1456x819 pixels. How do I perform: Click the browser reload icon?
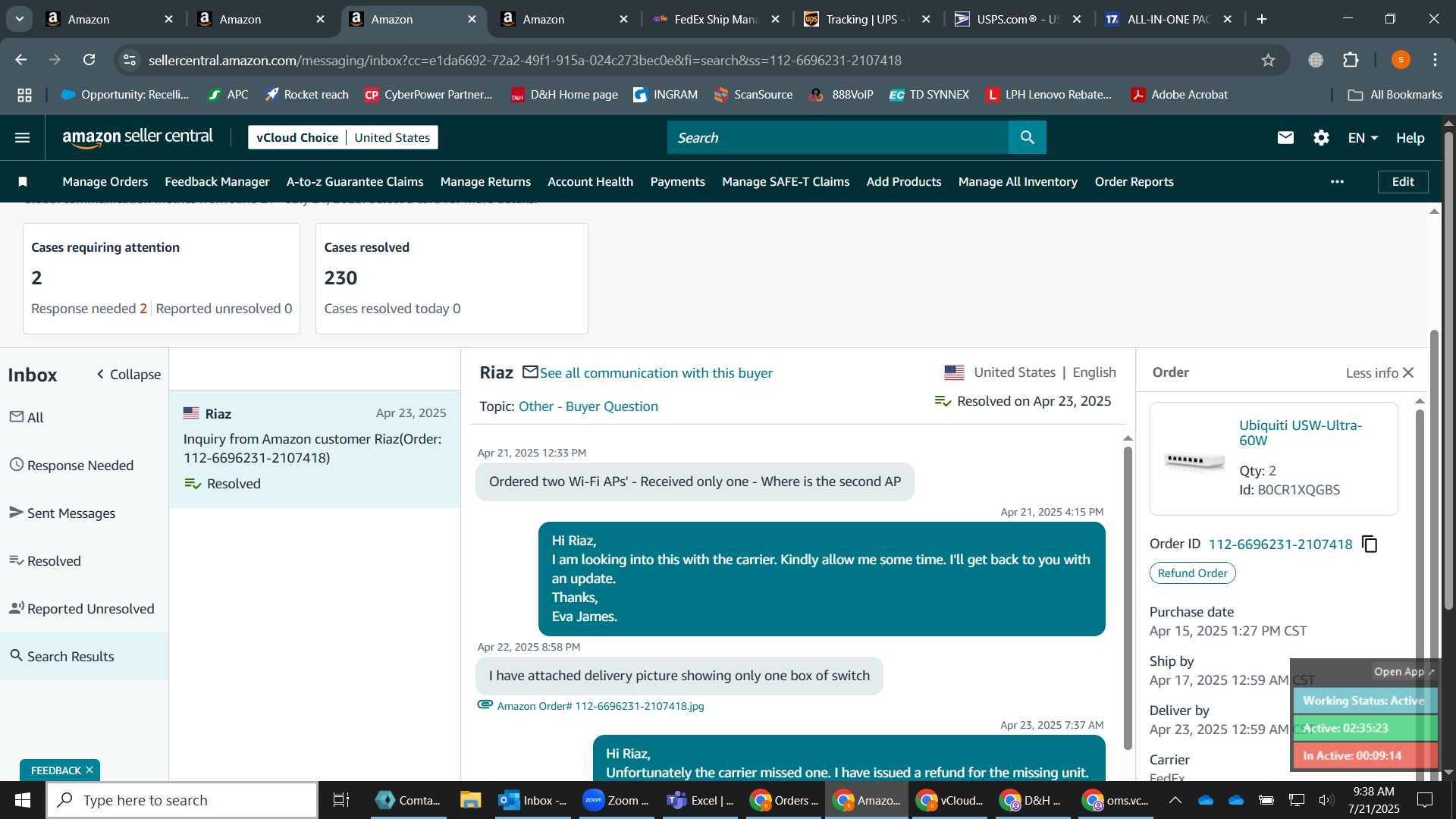pyautogui.click(x=89, y=60)
